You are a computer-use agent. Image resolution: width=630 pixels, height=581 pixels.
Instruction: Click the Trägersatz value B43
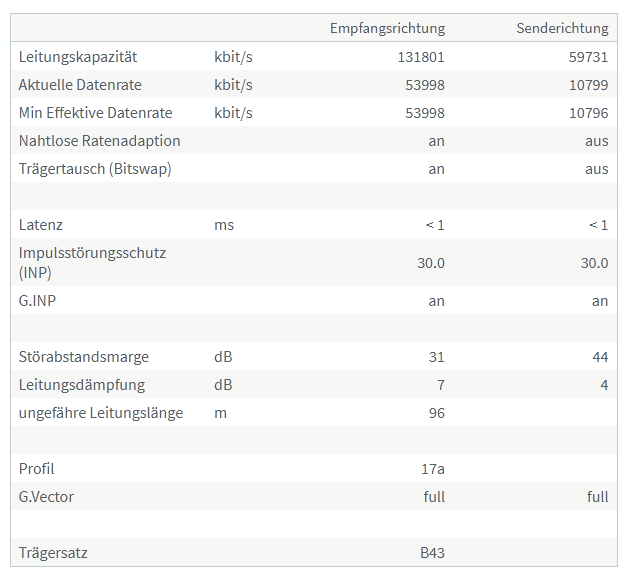(432, 552)
